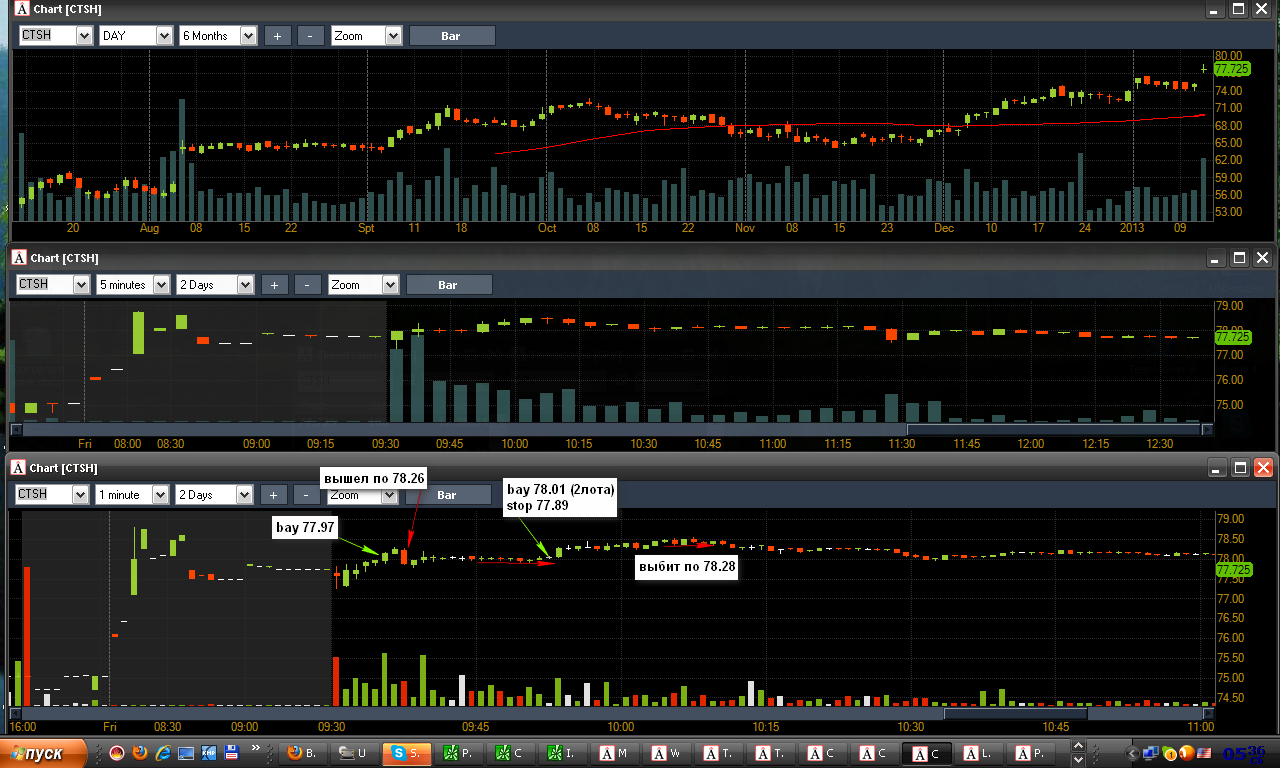Switch to the Skype taskbar button
The height and width of the screenshot is (768, 1280).
[408, 753]
